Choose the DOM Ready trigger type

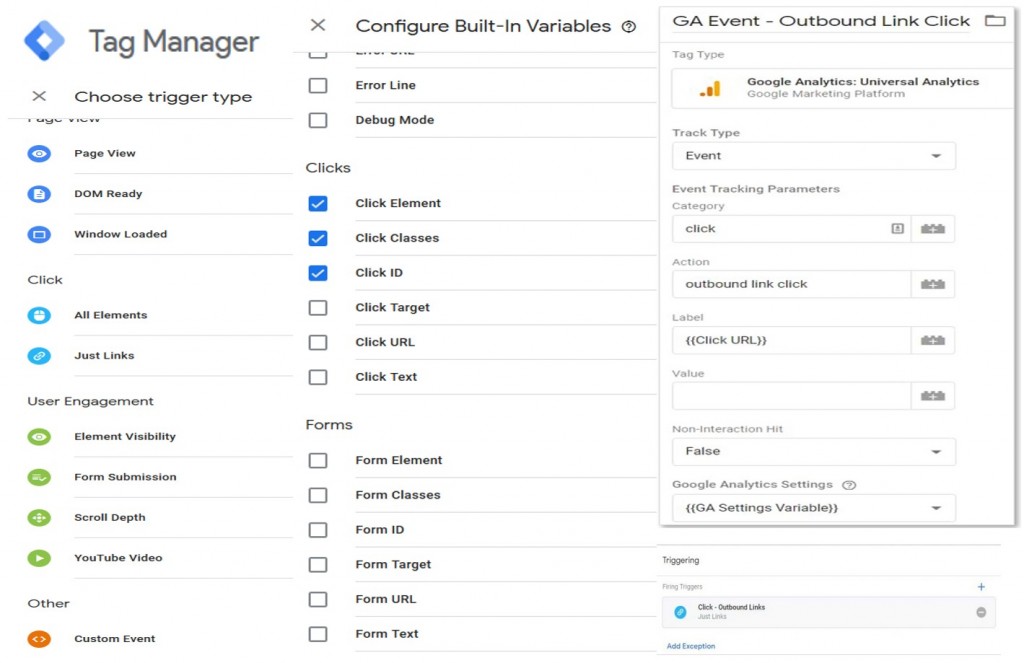tap(108, 194)
